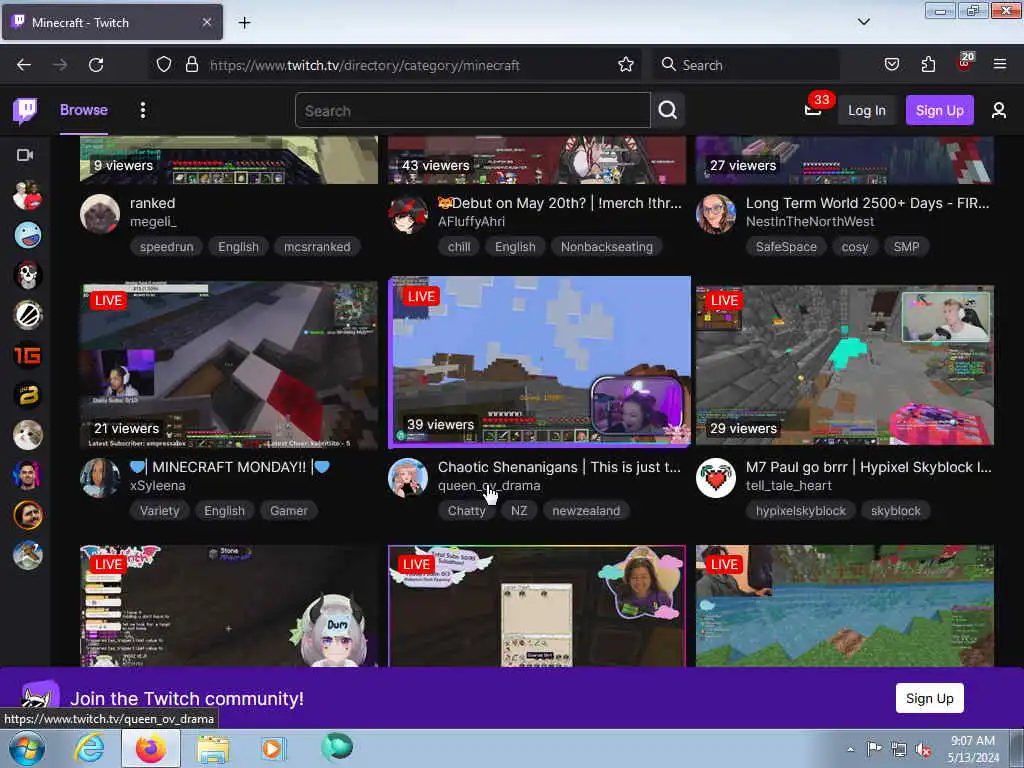This screenshot has height=768, width=1024.
Task: Reload the page with refresh icon
Action: click(96, 65)
